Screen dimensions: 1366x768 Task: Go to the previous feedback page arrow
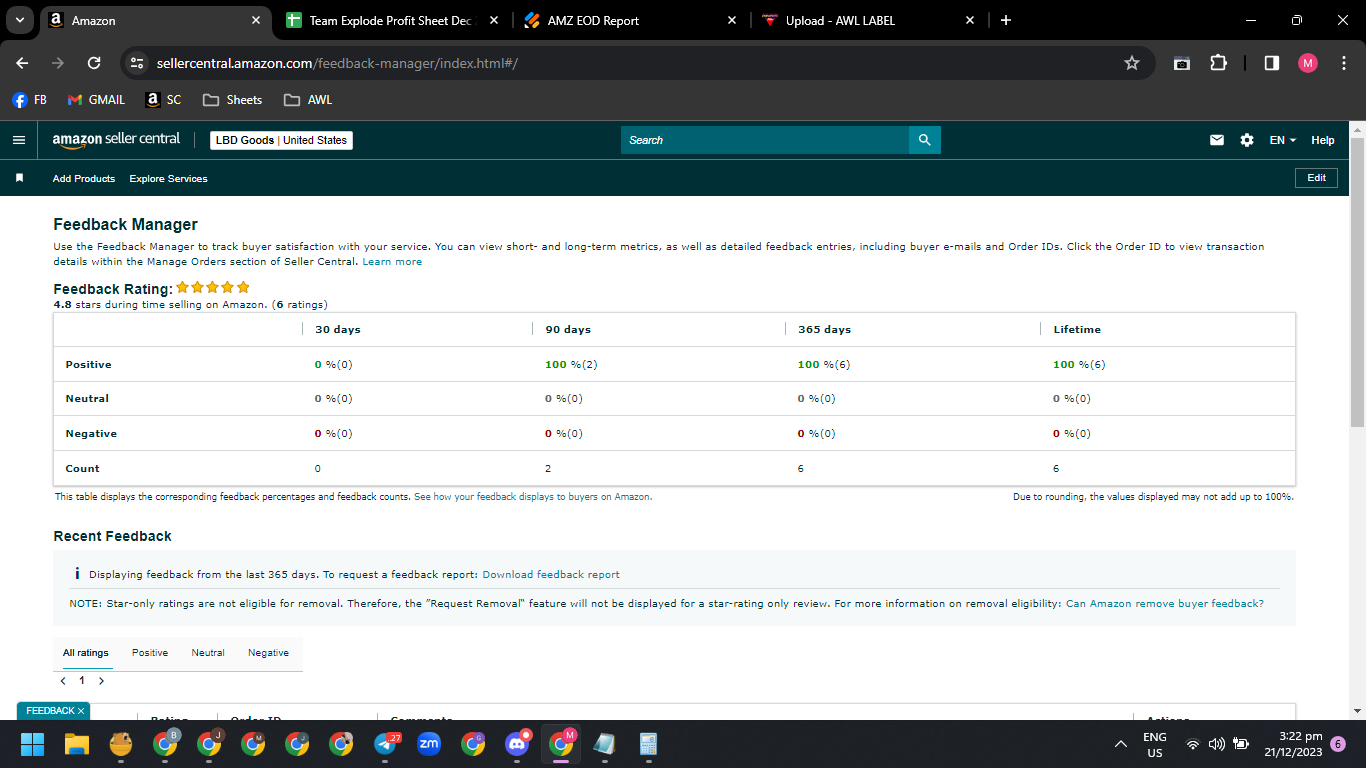tap(63, 681)
